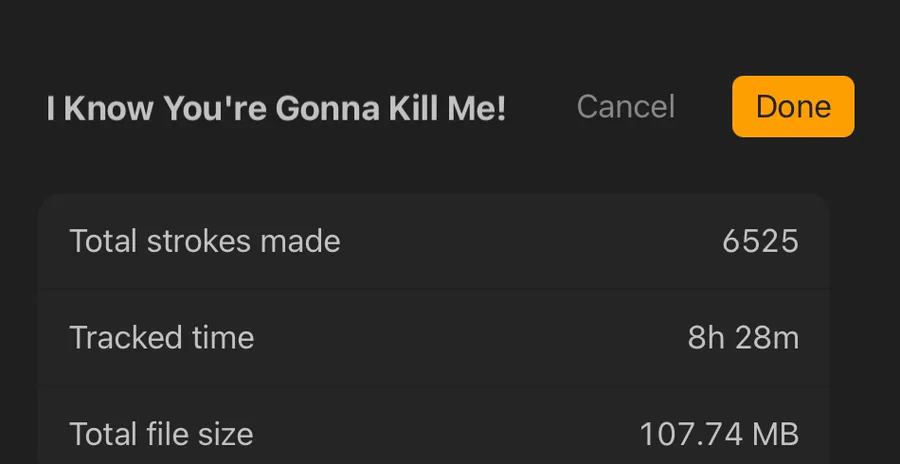Click the artwork title "I Know You're Gonna Kill Me!"

(x=276, y=109)
